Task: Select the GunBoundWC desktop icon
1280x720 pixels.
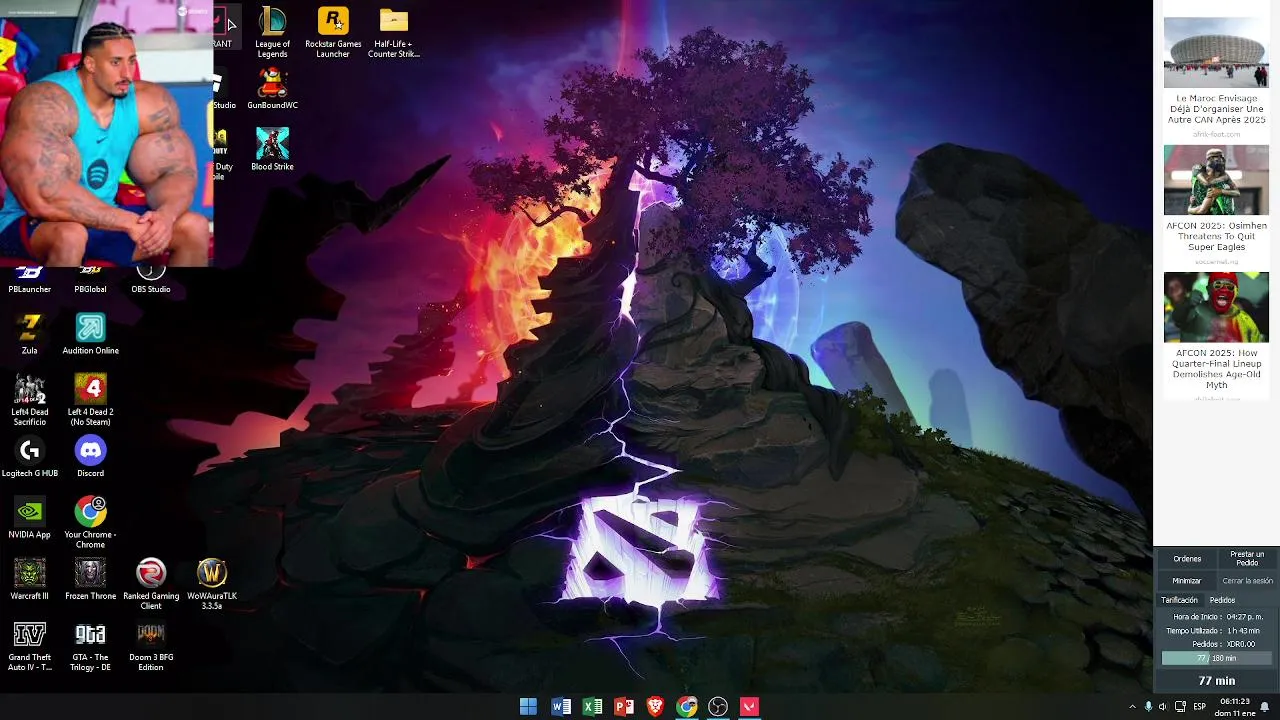Action: pyautogui.click(x=272, y=88)
